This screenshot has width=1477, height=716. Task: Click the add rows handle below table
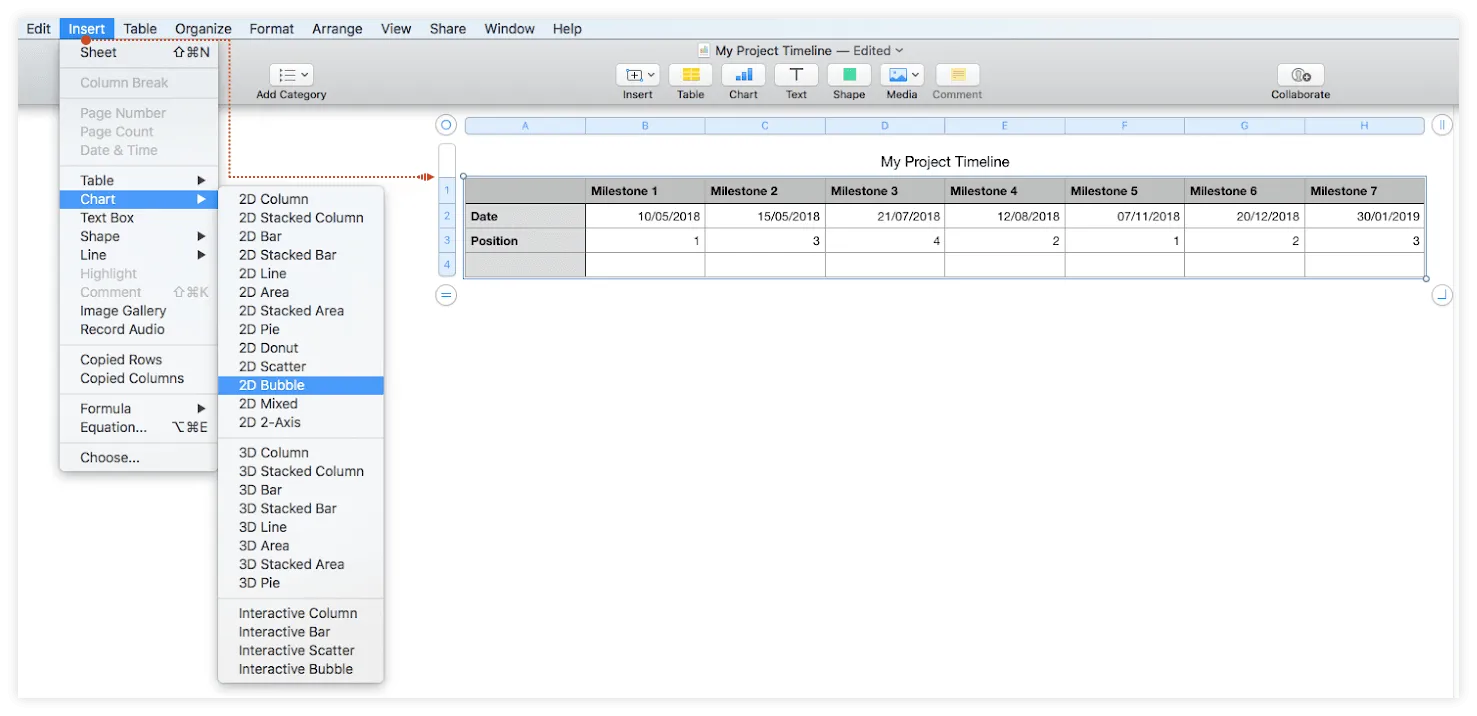pyautogui.click(x=446, y=295)
